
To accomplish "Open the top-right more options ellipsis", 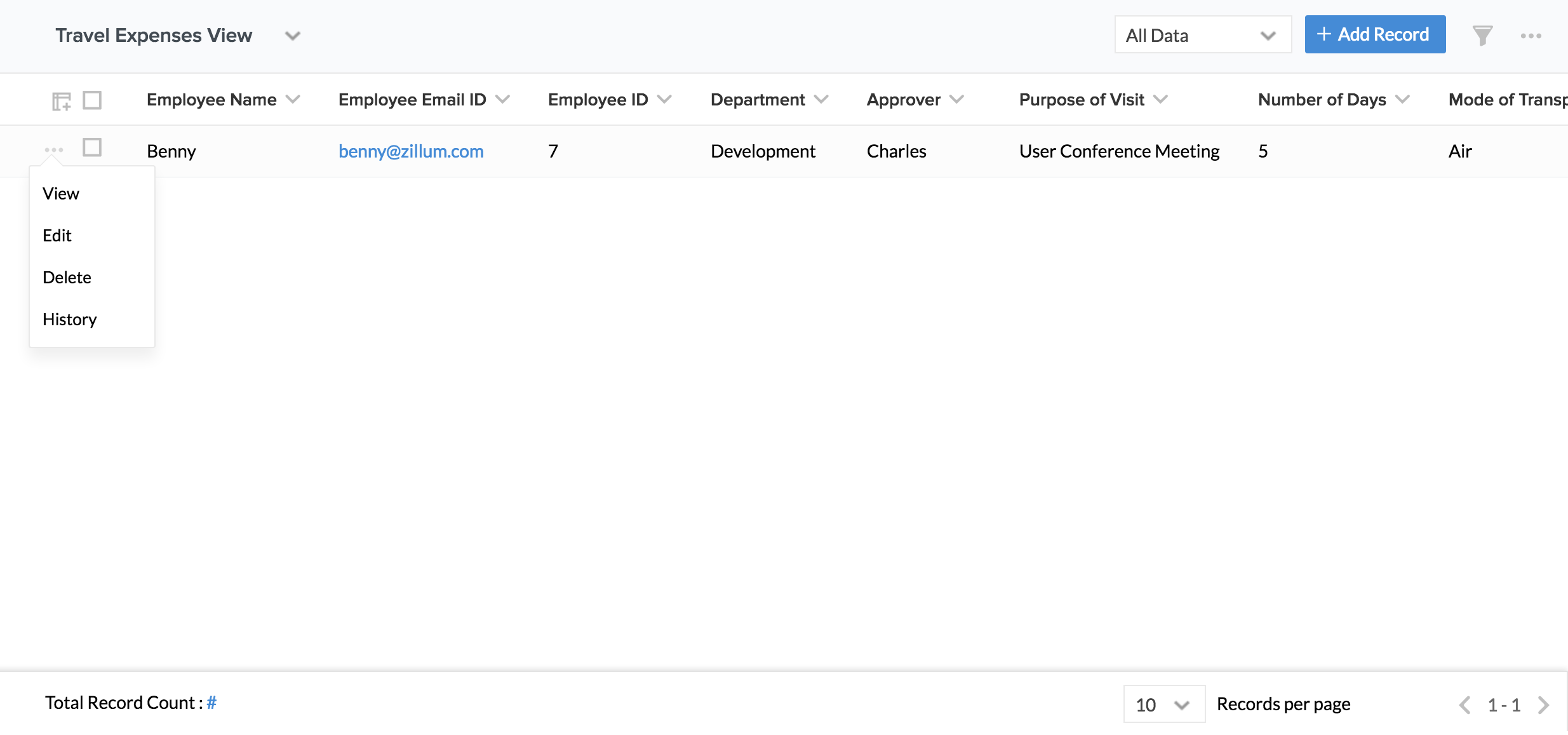I will tap(1531, 36).
